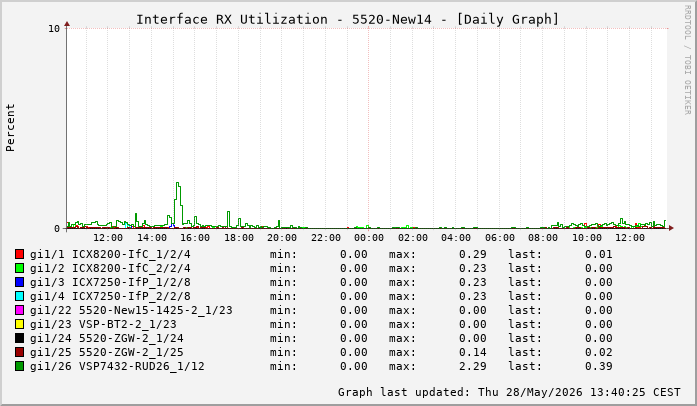Image resolution: width=697 pixels, height=406 pixels.
Task: Click the legend label gi1/4 ICX7250-IfP_2/2/8
Action: coord(110,296)
